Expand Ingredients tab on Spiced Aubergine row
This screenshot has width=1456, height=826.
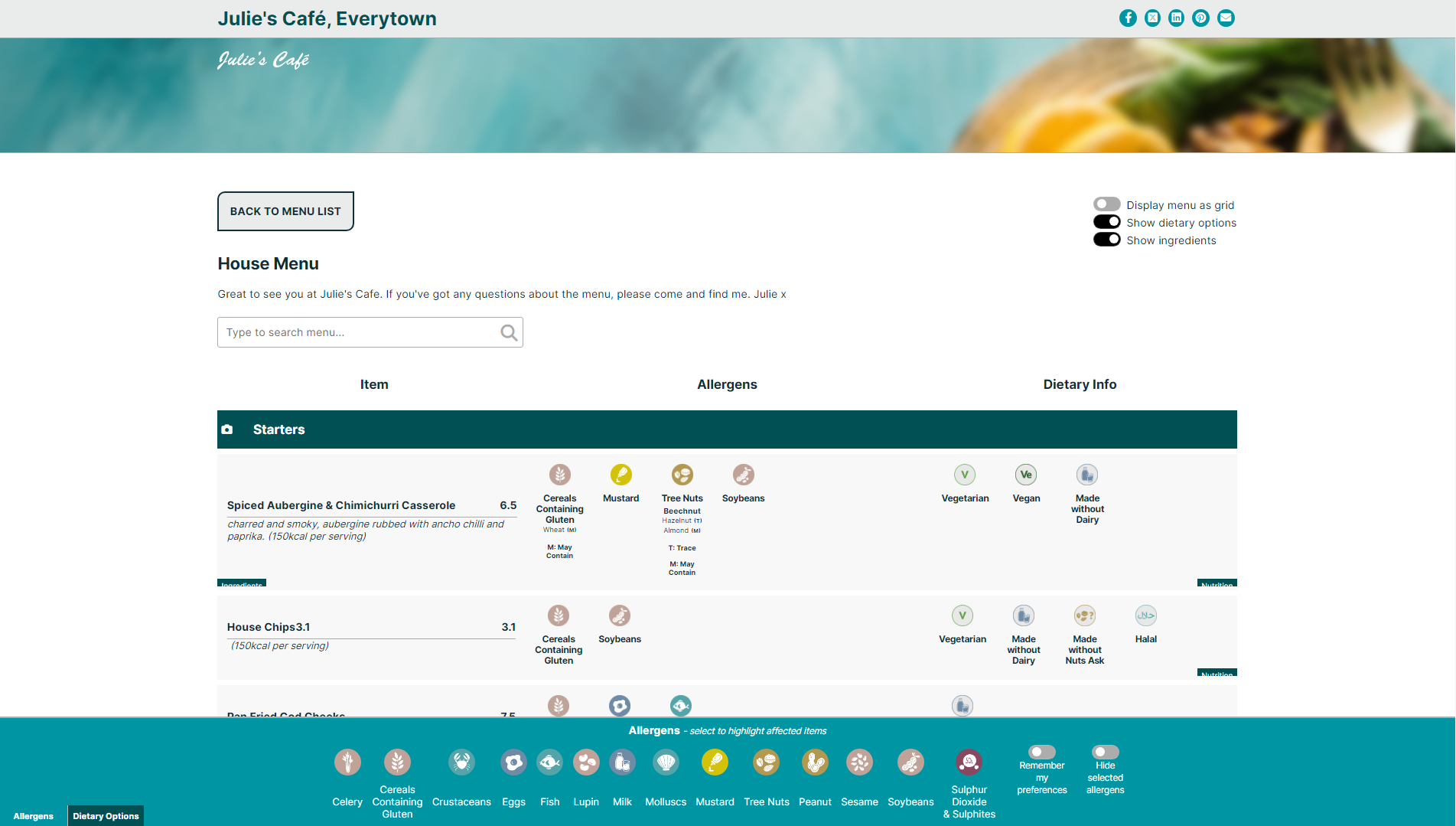click(242, 583)
